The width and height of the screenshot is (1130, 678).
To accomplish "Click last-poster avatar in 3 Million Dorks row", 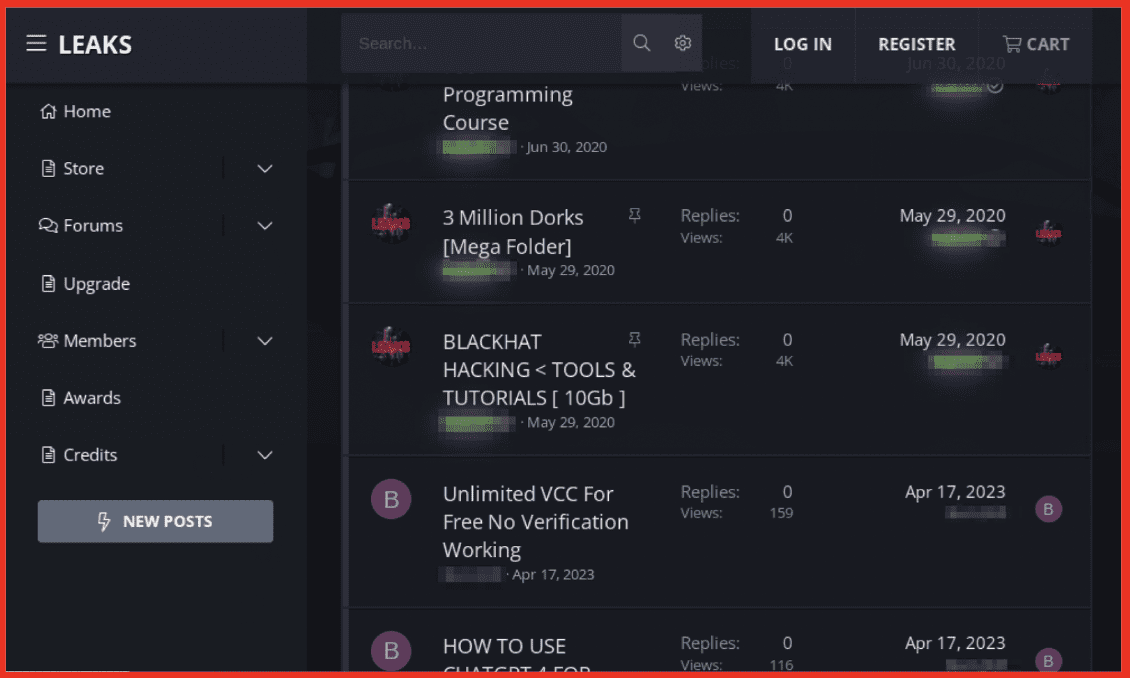I will [1048, 233].
